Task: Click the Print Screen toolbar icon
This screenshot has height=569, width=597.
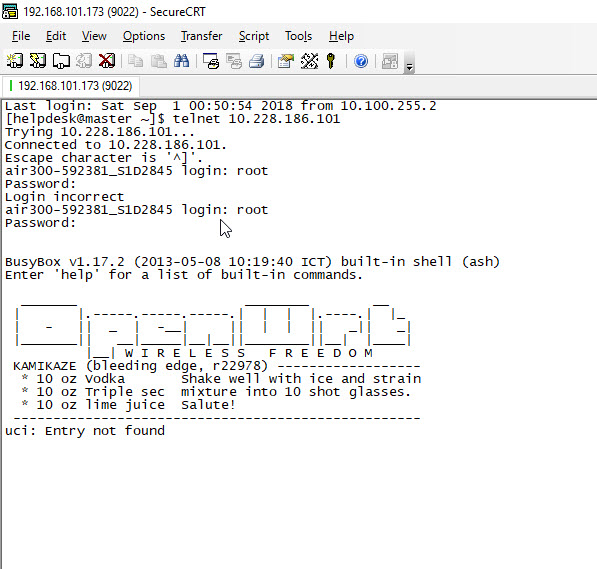Action: coord(211,61)
